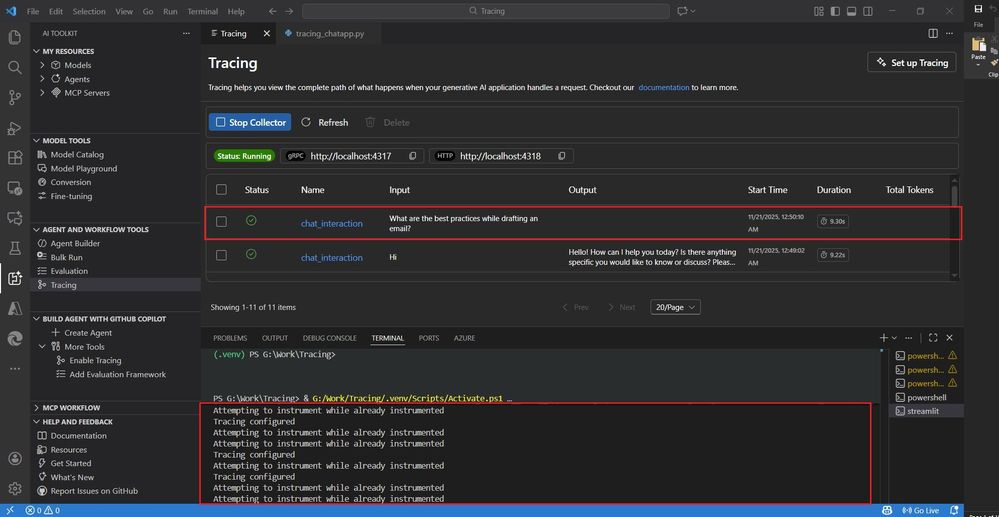Open the Selection menu

click(89, 11)
